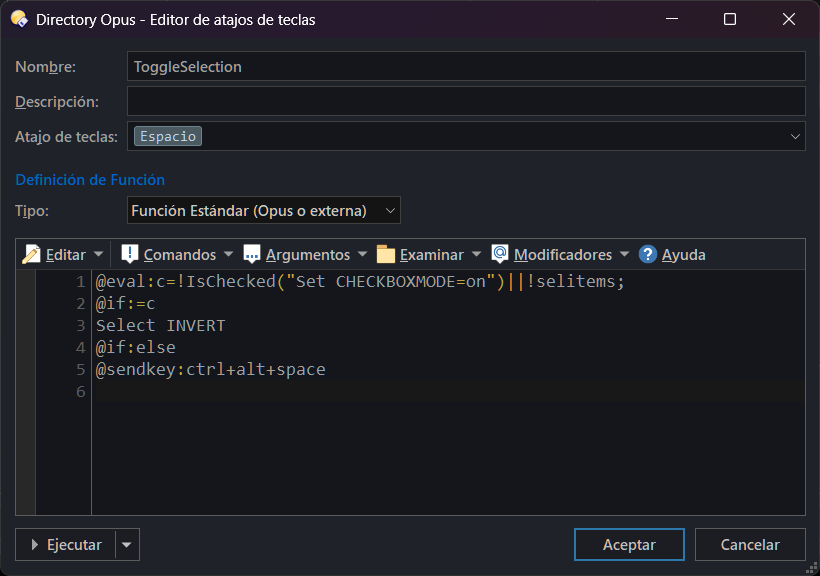Viewport: 820px width, 576px height.
Task: Click the Modificadores @ icon
Action: pos(499,254)
